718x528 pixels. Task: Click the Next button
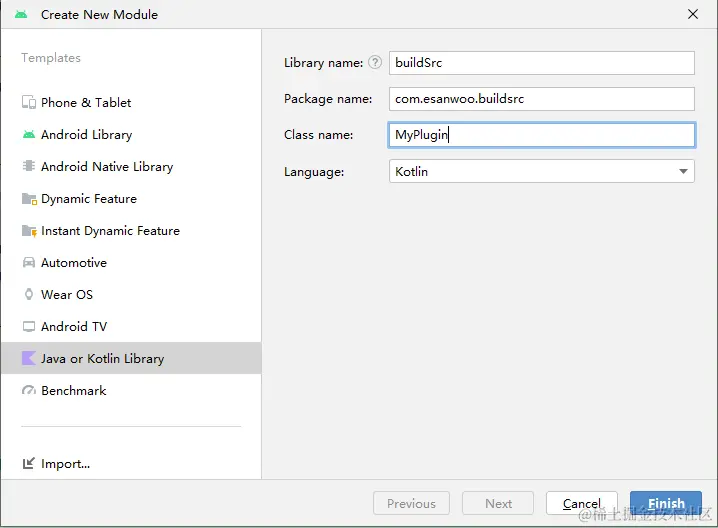pyautogui.click(x=498, y=503)
